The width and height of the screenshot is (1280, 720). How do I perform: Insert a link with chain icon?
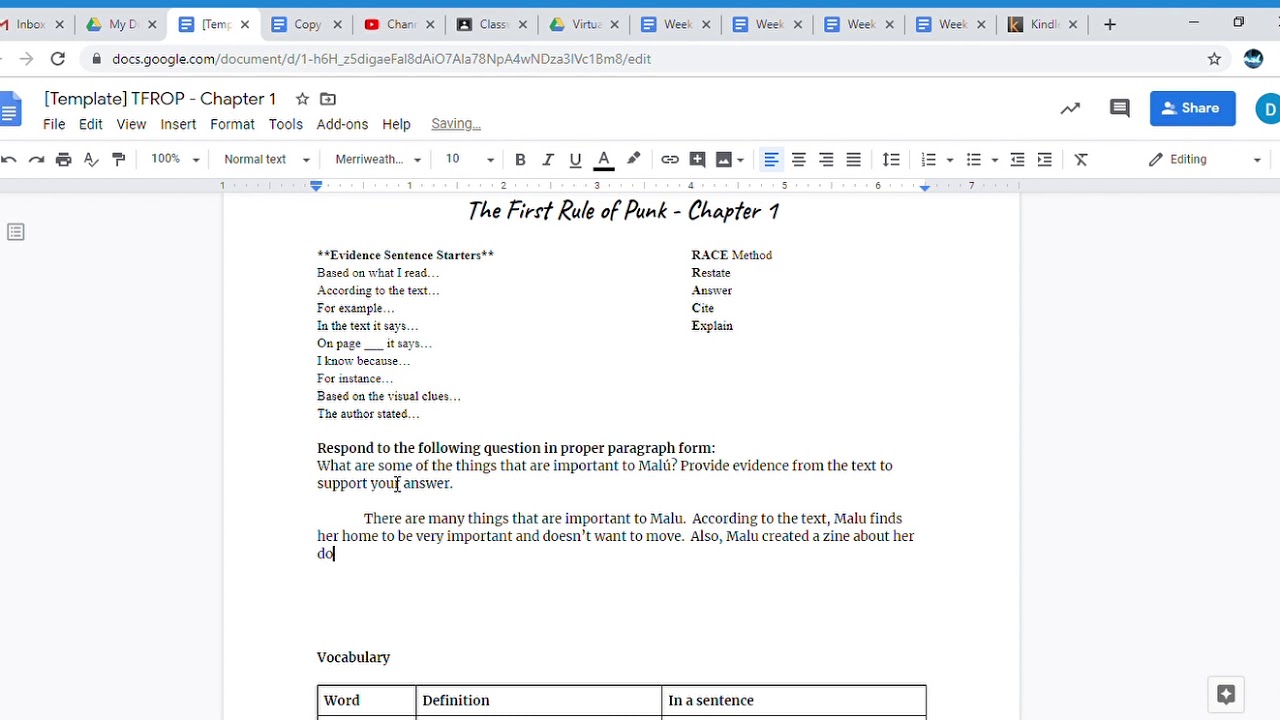[670, 159]
